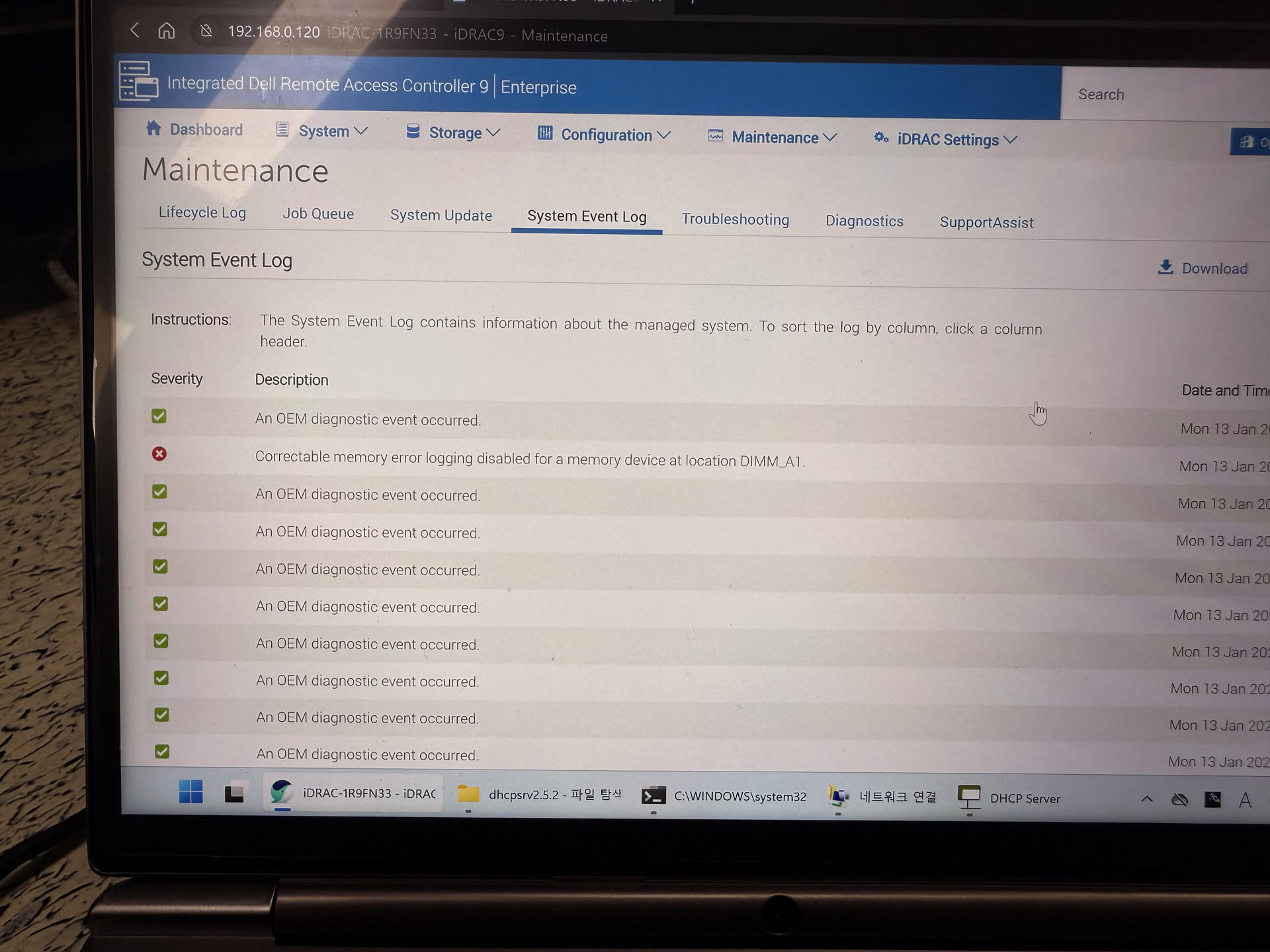The width and height of the screenshot is (1270, 952).
Task: Expand the System dropdown menu
Action: tap(331, 132)
